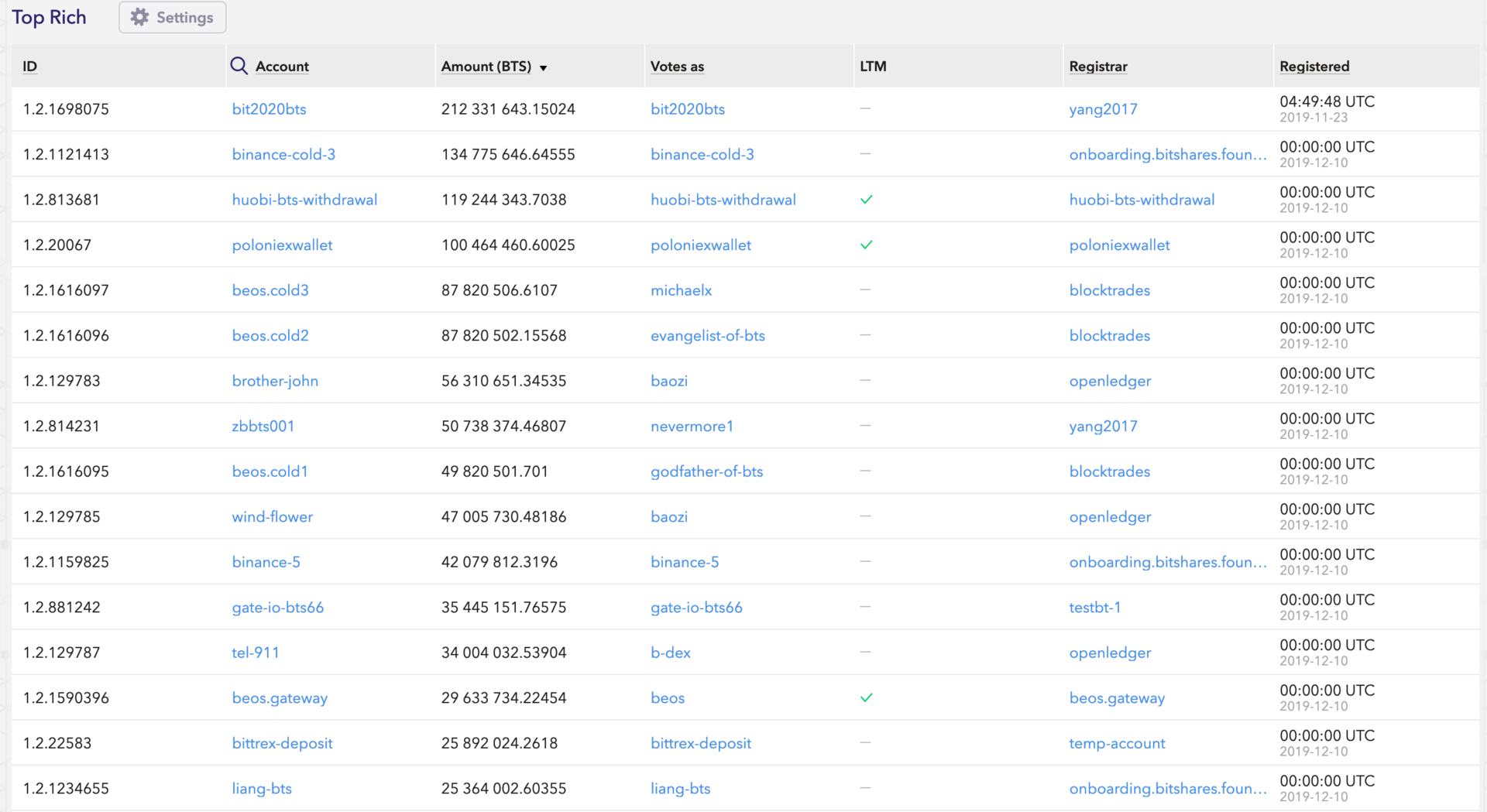Sort by Registered column header
This screenshot has width=1487, height=812.
tap(1314, 67)
